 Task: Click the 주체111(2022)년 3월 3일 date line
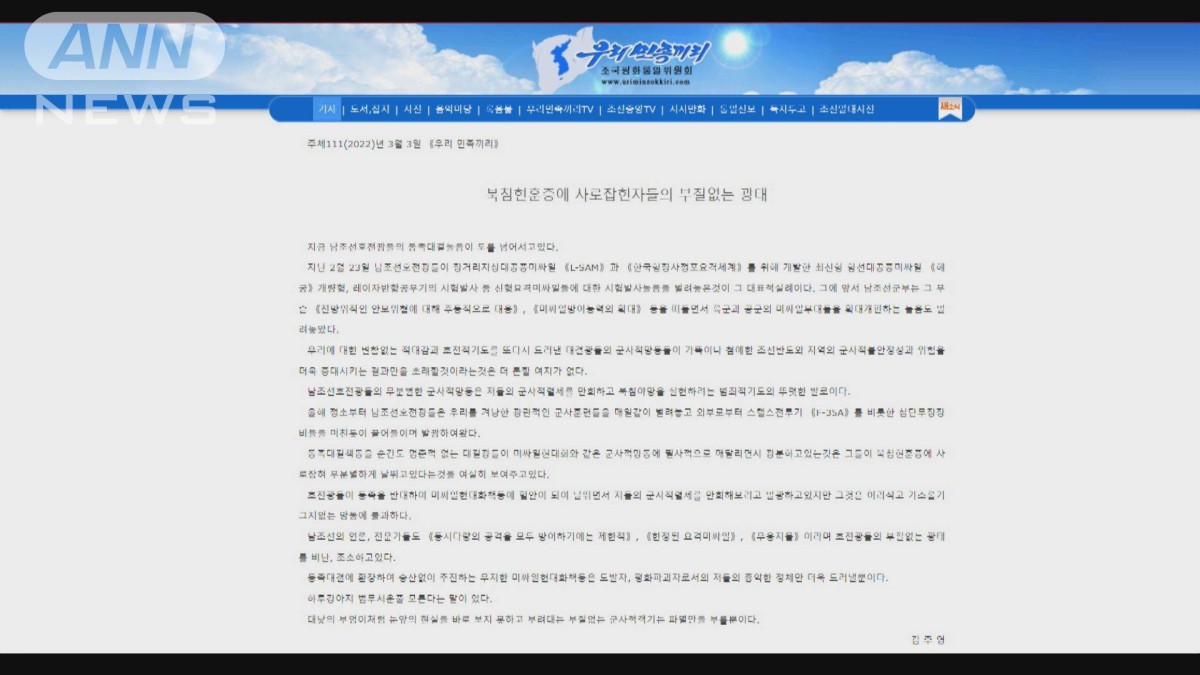pyautogui.click(x=402, y=143)
